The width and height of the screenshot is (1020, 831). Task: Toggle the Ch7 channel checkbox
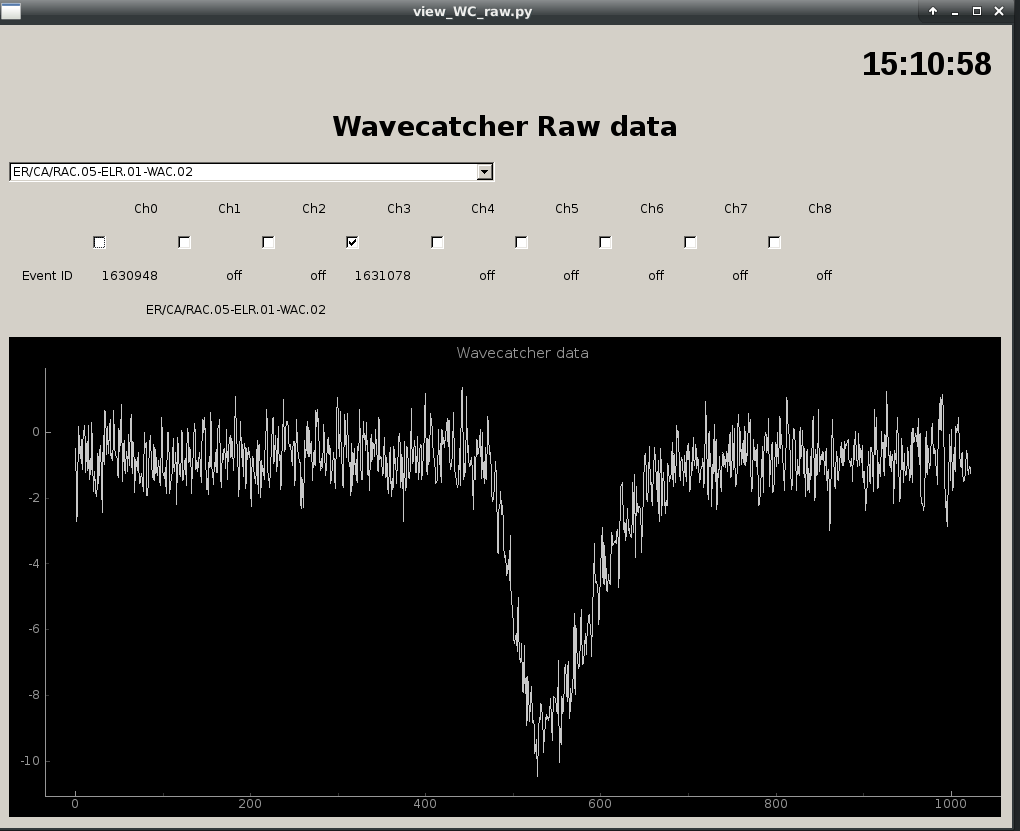click(690, 242)
